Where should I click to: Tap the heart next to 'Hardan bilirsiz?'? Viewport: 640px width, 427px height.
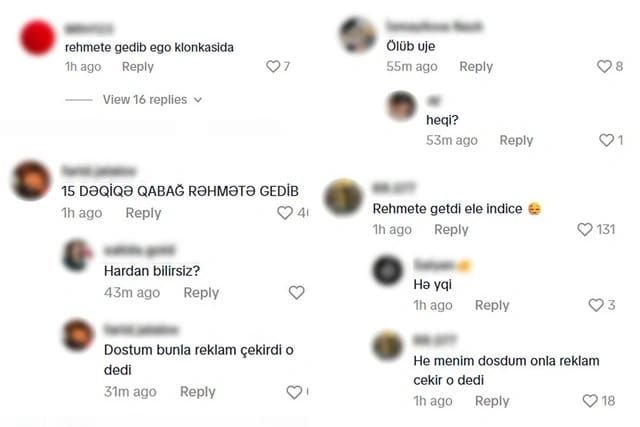(x=296, y=292)
